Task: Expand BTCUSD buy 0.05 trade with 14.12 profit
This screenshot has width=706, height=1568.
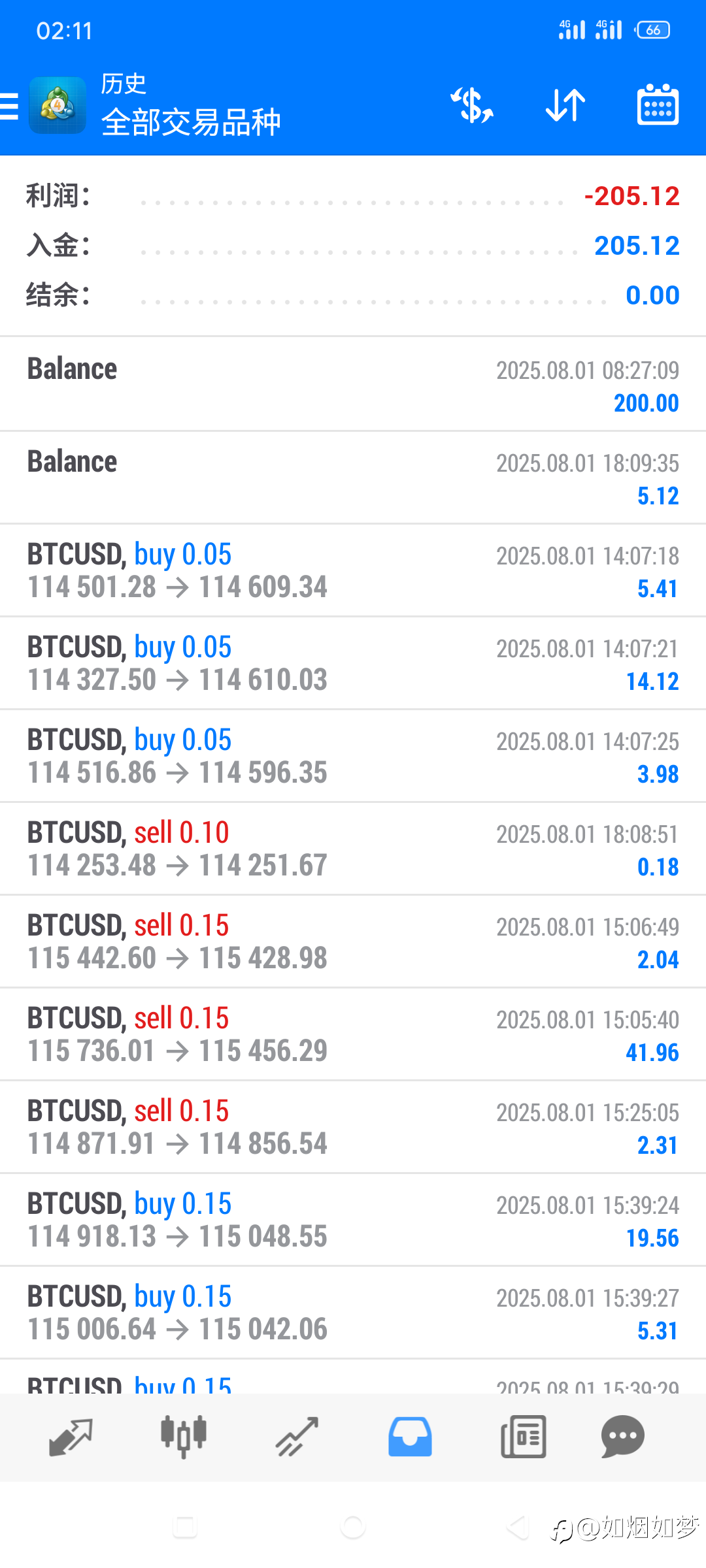Action: click(353, 663)
